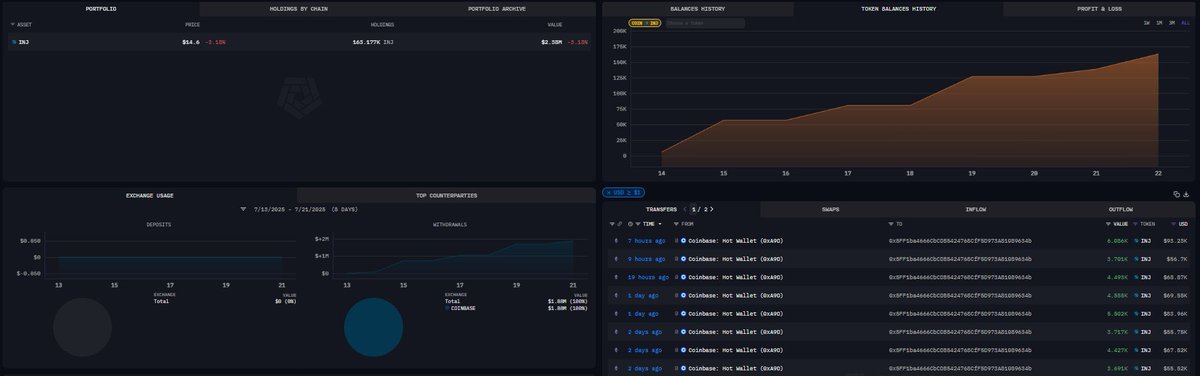This screenshot has width=1200, height=376.
Task: Go to previous transfers page arrow
Action: 685,209
